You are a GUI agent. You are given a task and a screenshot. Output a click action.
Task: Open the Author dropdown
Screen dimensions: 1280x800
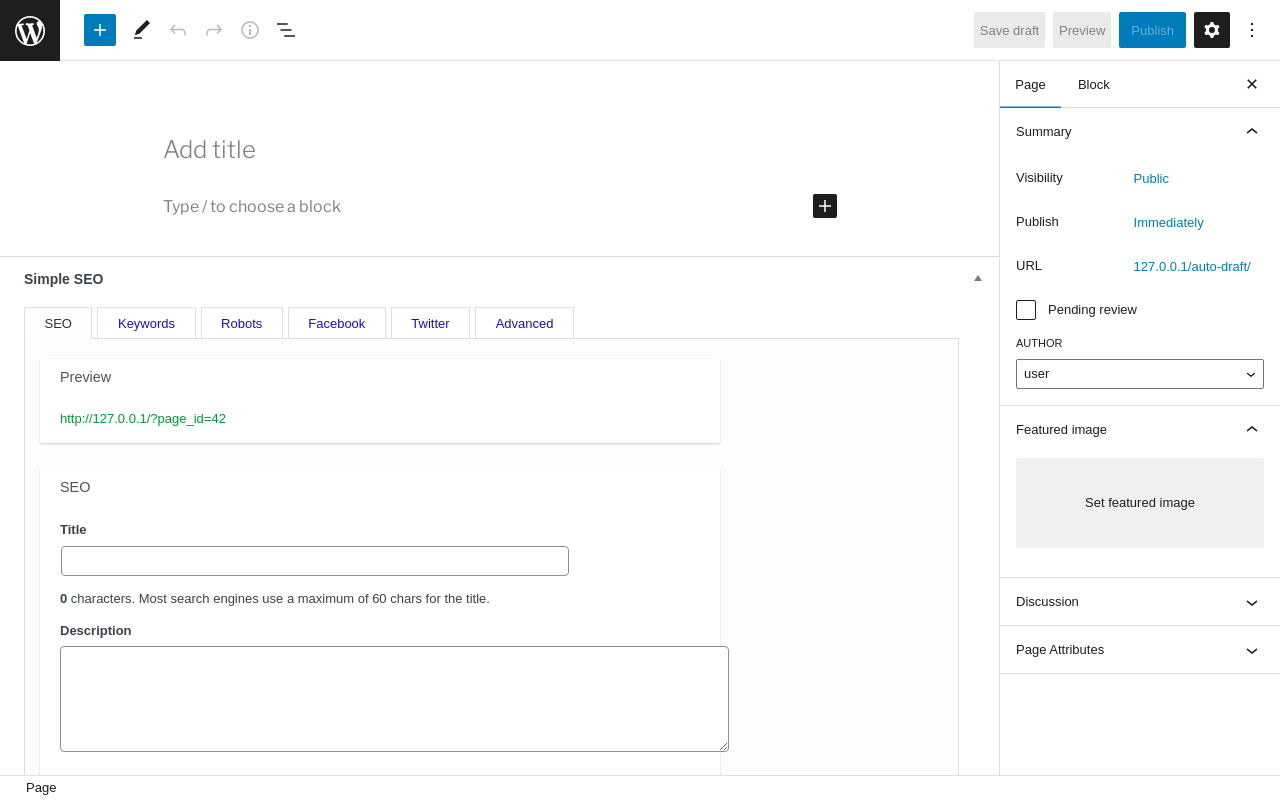[x=1140, y=374]
